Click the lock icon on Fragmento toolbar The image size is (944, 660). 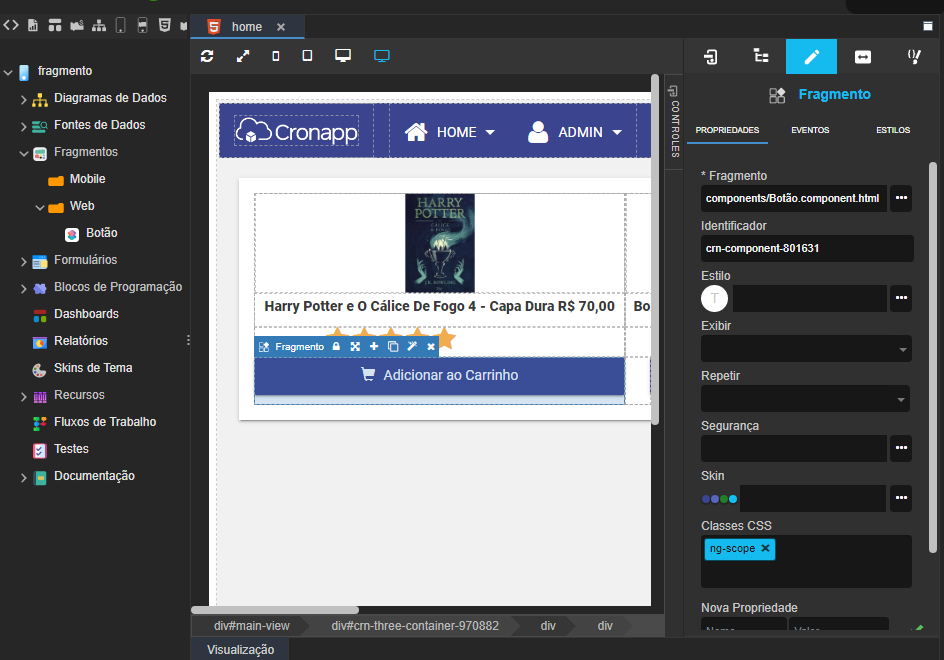tap(337, 346)
